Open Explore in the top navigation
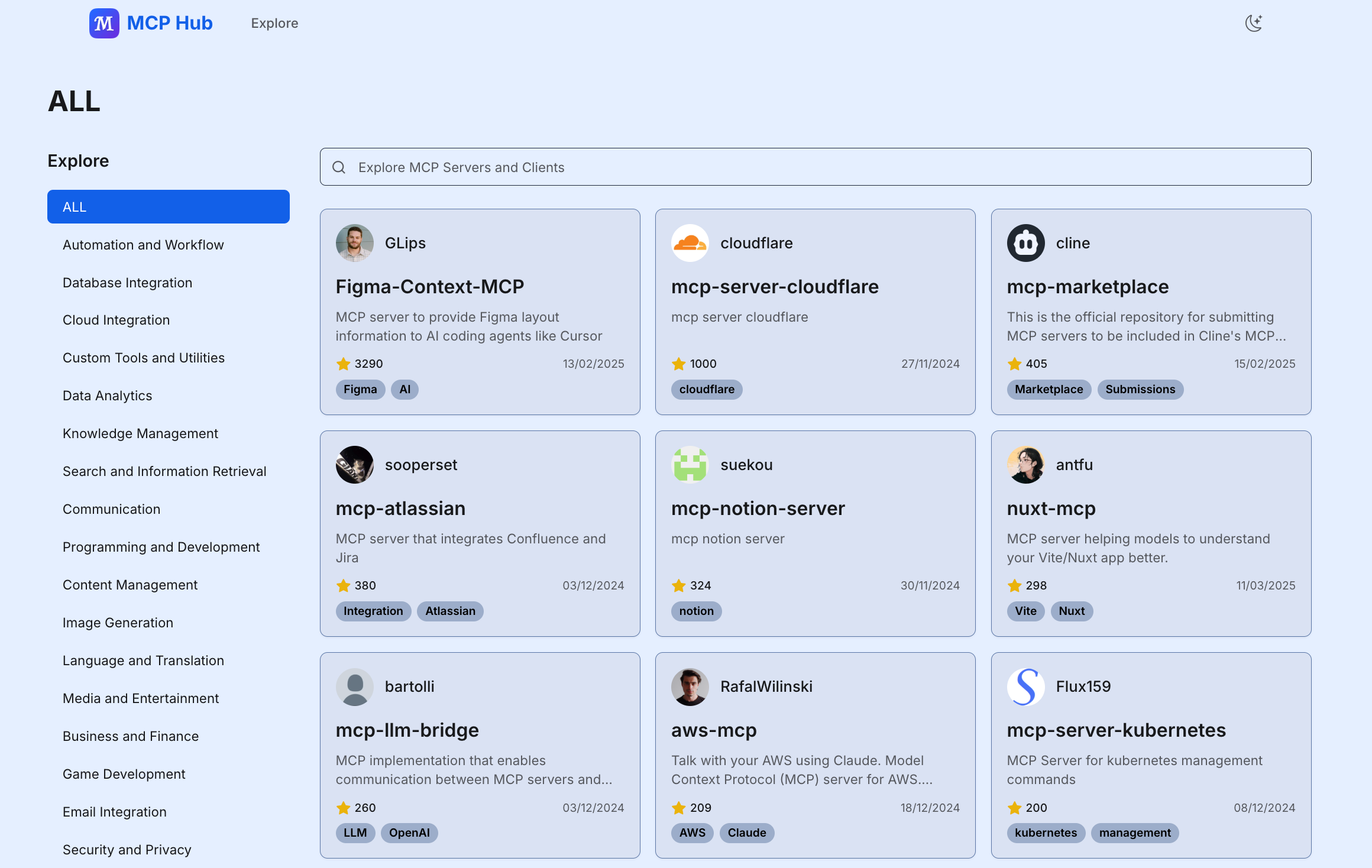1372x868 pixels. click(274, 23)
